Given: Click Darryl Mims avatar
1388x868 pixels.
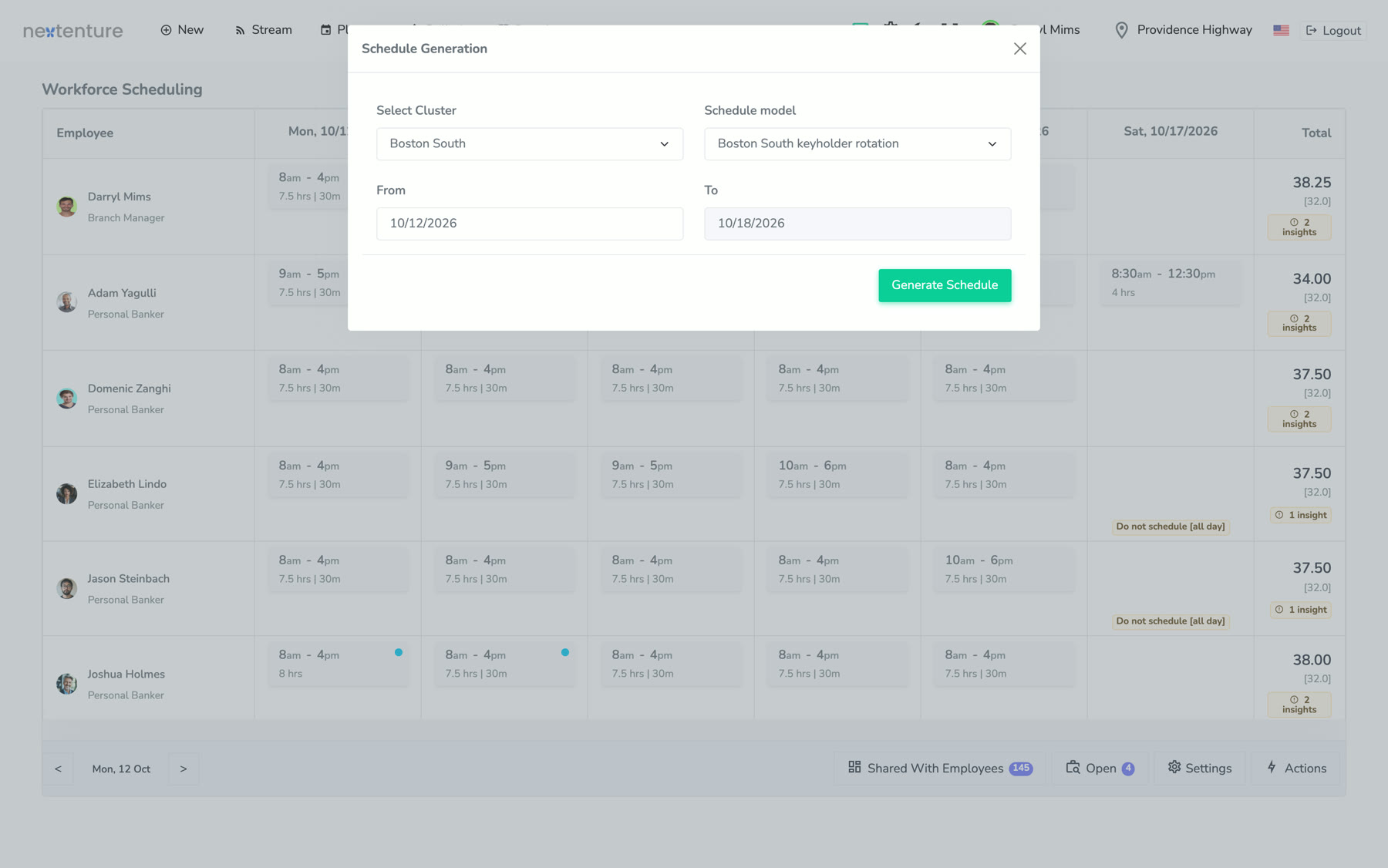Looking at the screenshot, I should (x=67, y=207).
